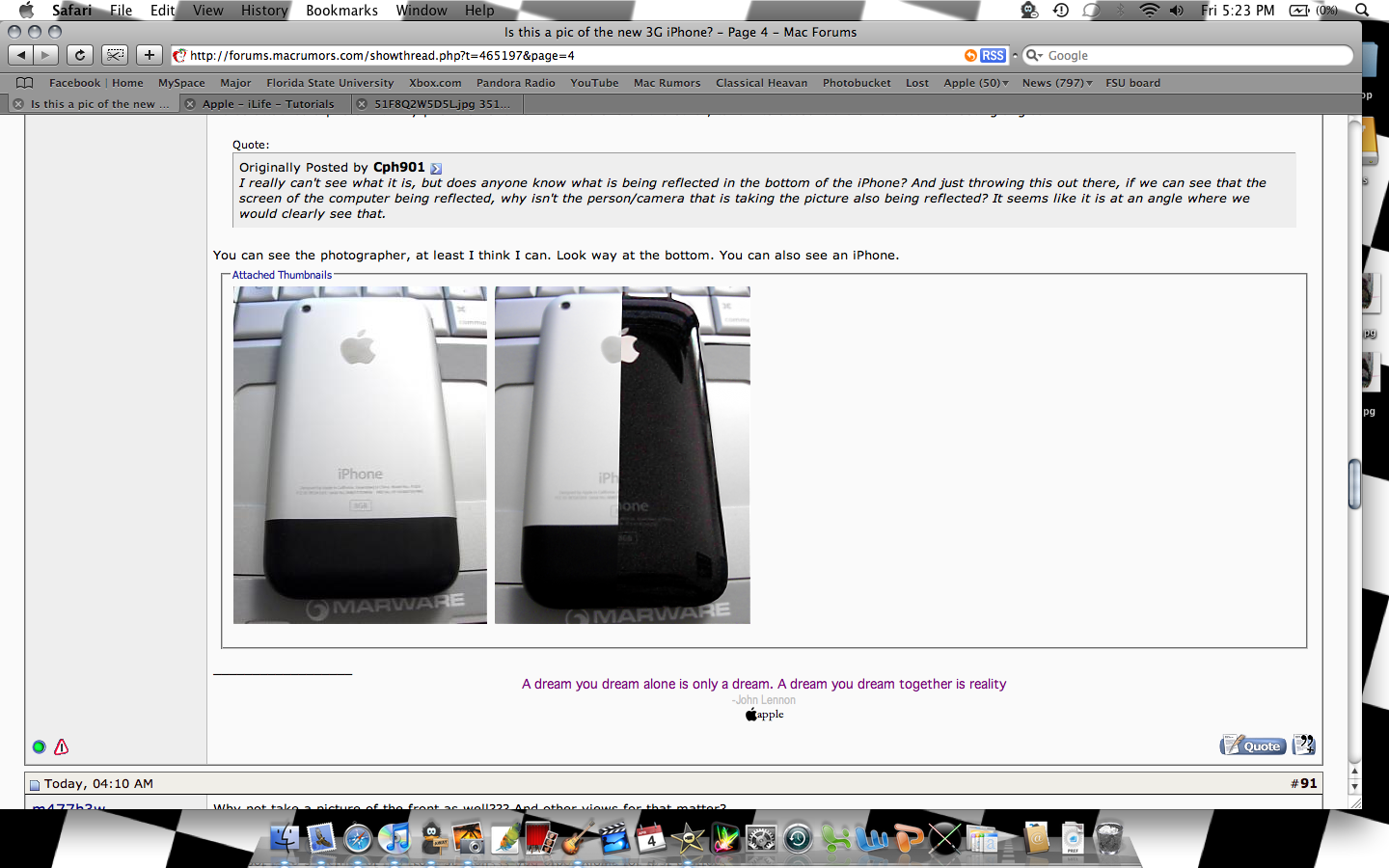Viewport: 1389px width, 868px height.
Task: Open iTunes from the Dock
Action: click(395, 838)
